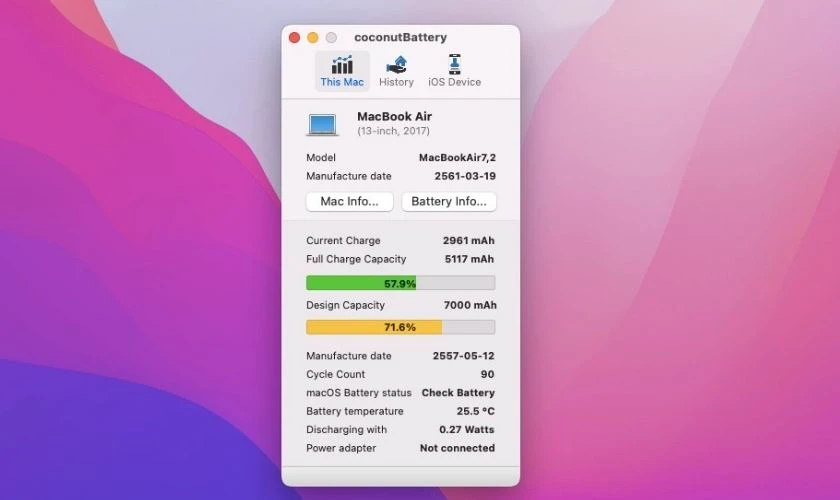The height and width of the screenshot is (500, 840).
Task: Click the green 57.9% charge bar
Action: coord(401,283)
